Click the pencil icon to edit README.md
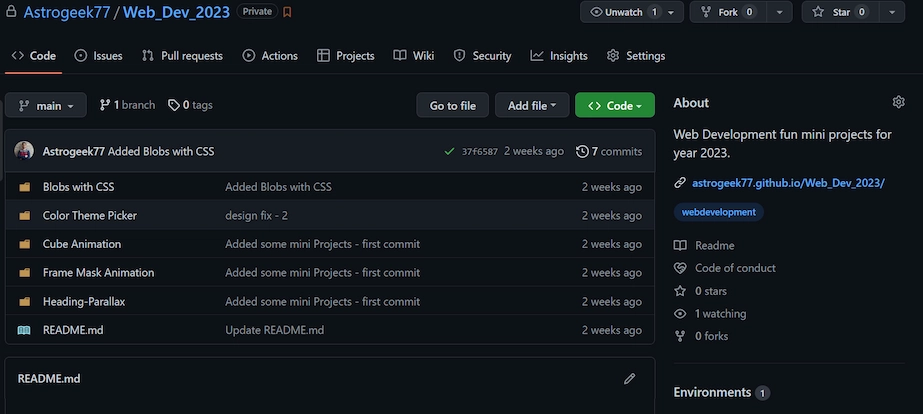 coord(629,378)
